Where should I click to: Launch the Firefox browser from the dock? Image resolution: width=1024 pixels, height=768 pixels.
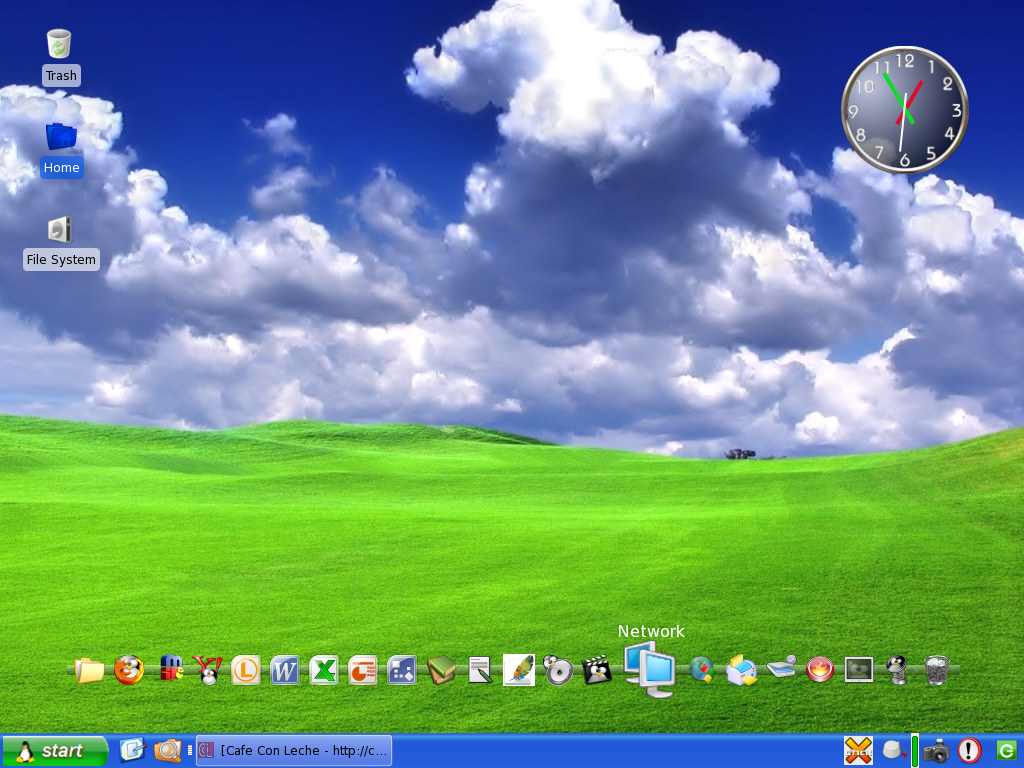129,669
